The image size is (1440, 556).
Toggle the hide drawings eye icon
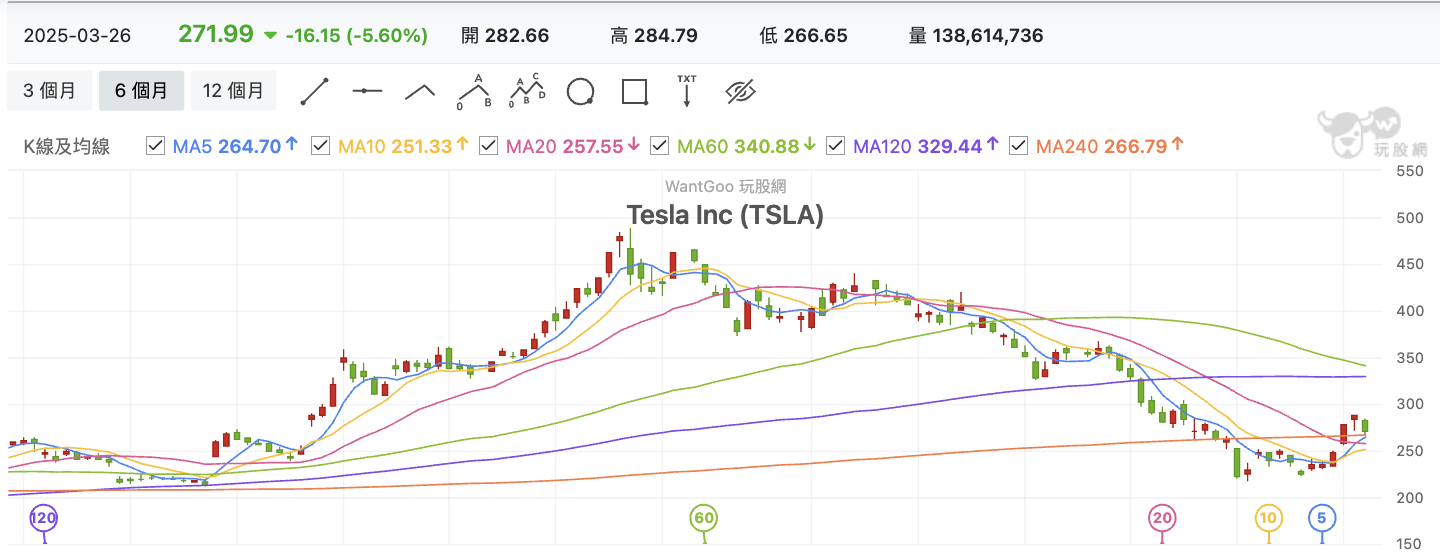tap(740, 92)
